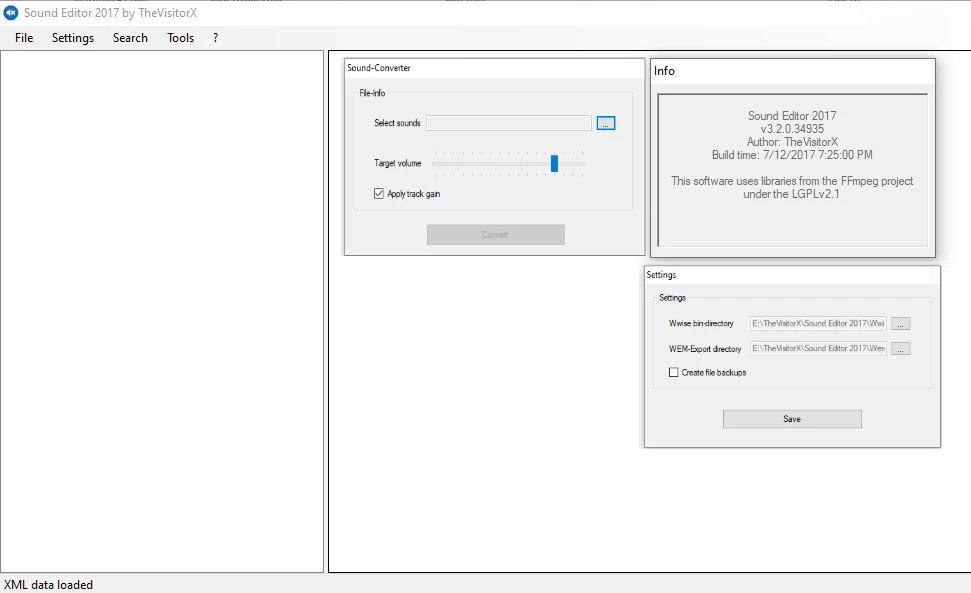
Task: Browse for sounds with the ellipsis button
Action: tap(606, 123)
